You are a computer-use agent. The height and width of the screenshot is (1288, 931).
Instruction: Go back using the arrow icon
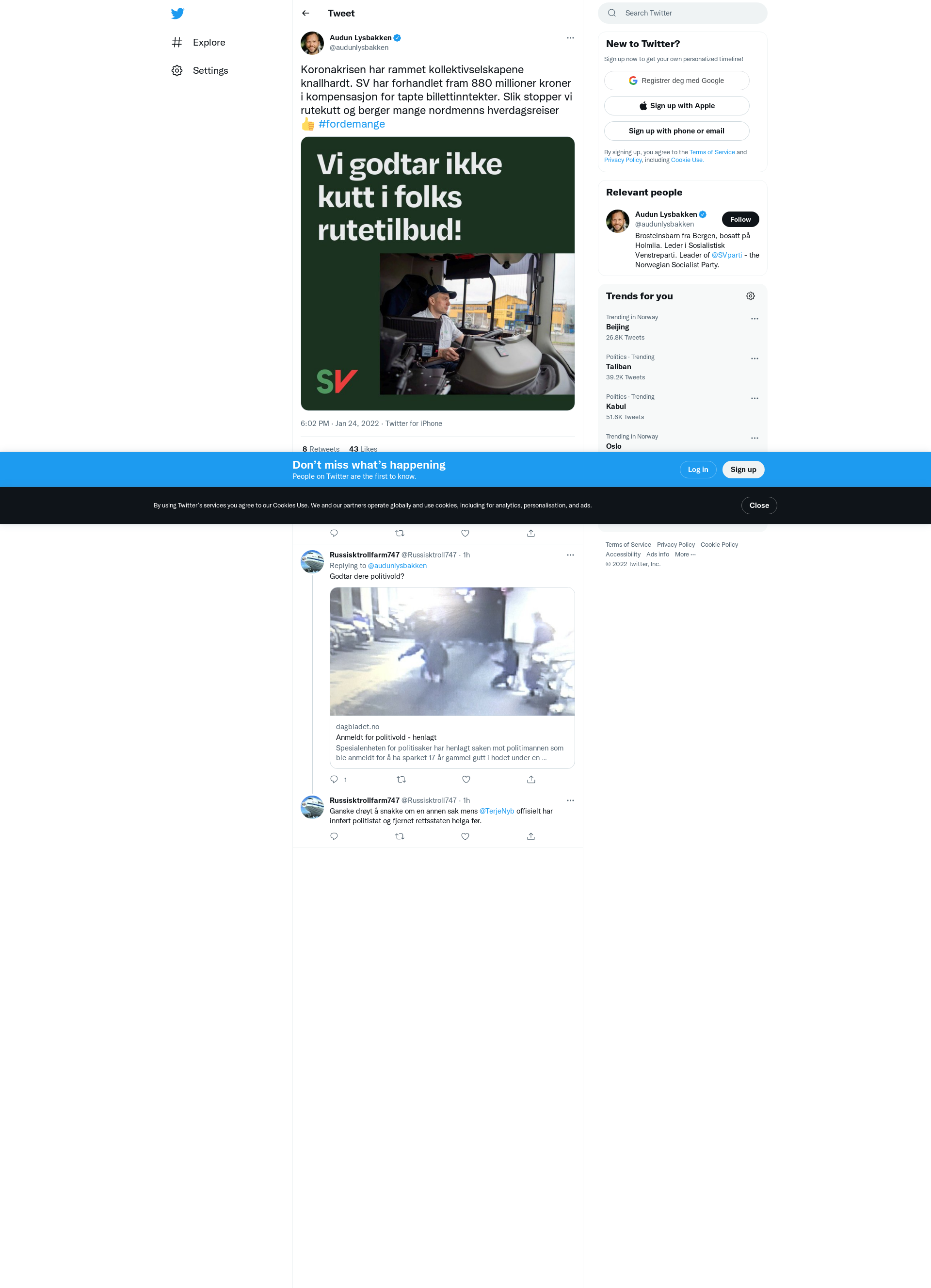[305, 13]
